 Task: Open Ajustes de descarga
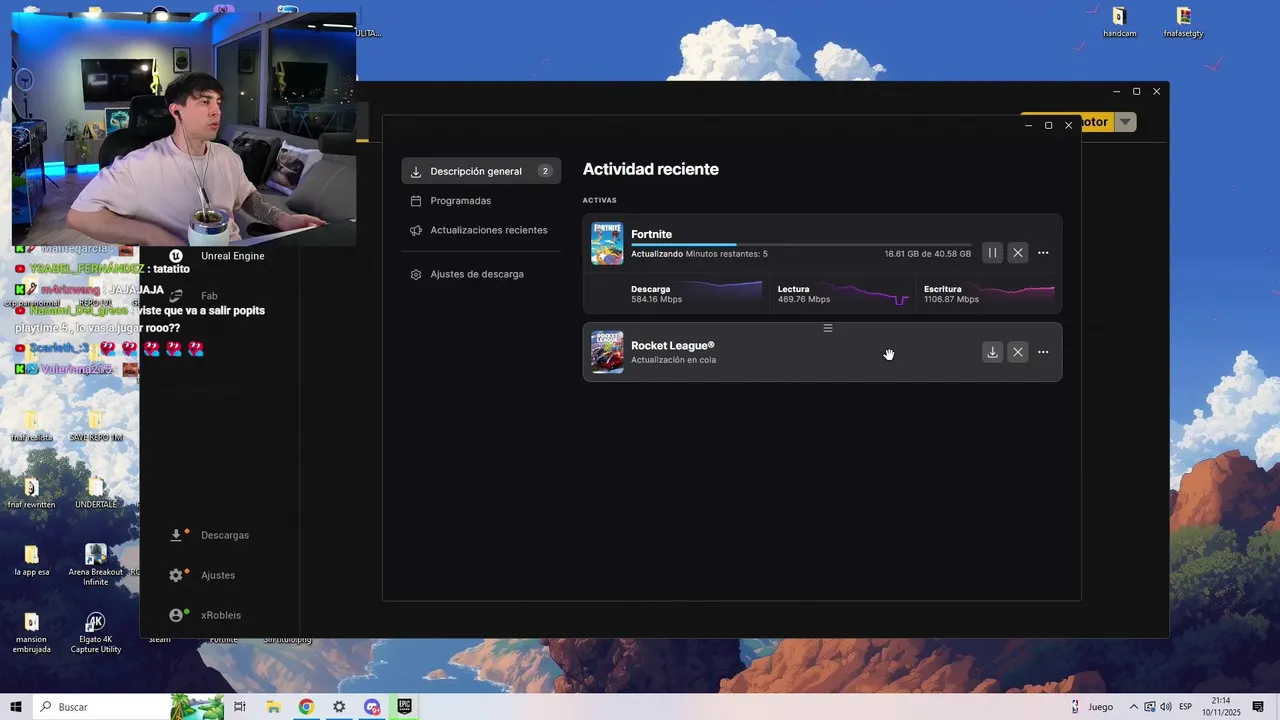tap(481, 274)
